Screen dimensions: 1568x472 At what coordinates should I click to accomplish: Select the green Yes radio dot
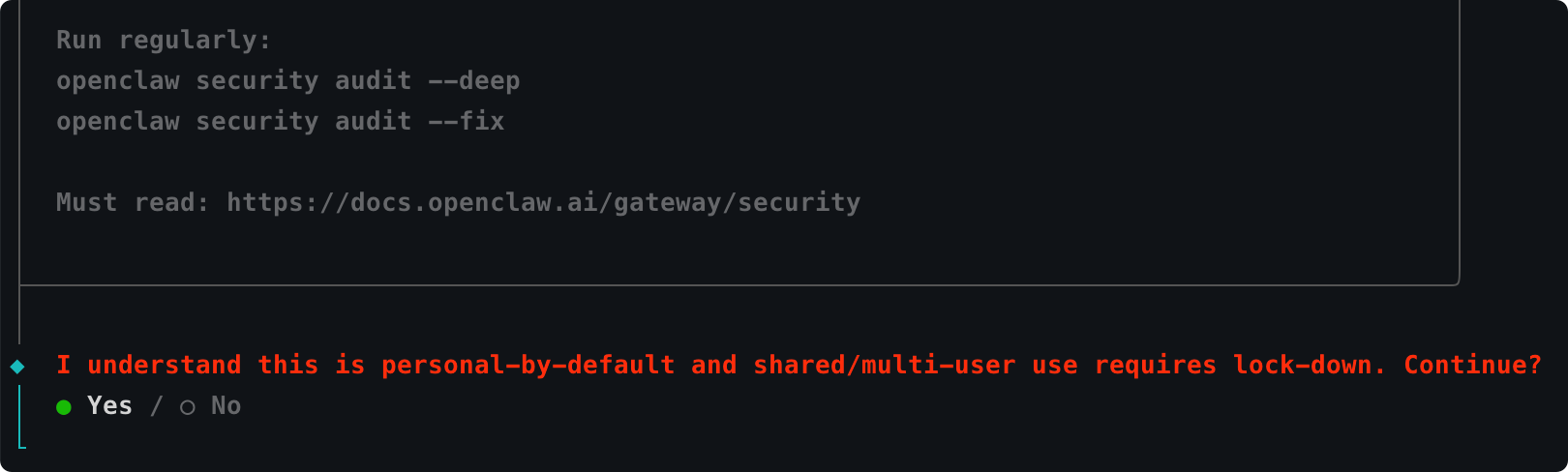pyautogui.click(x=64, y=407)
